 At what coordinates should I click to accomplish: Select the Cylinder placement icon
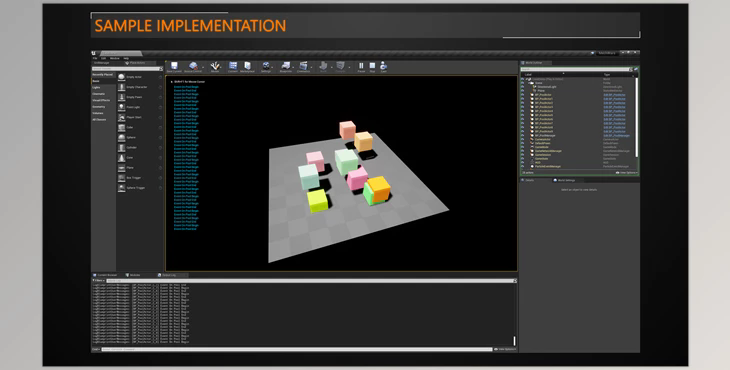coord(122,148)
